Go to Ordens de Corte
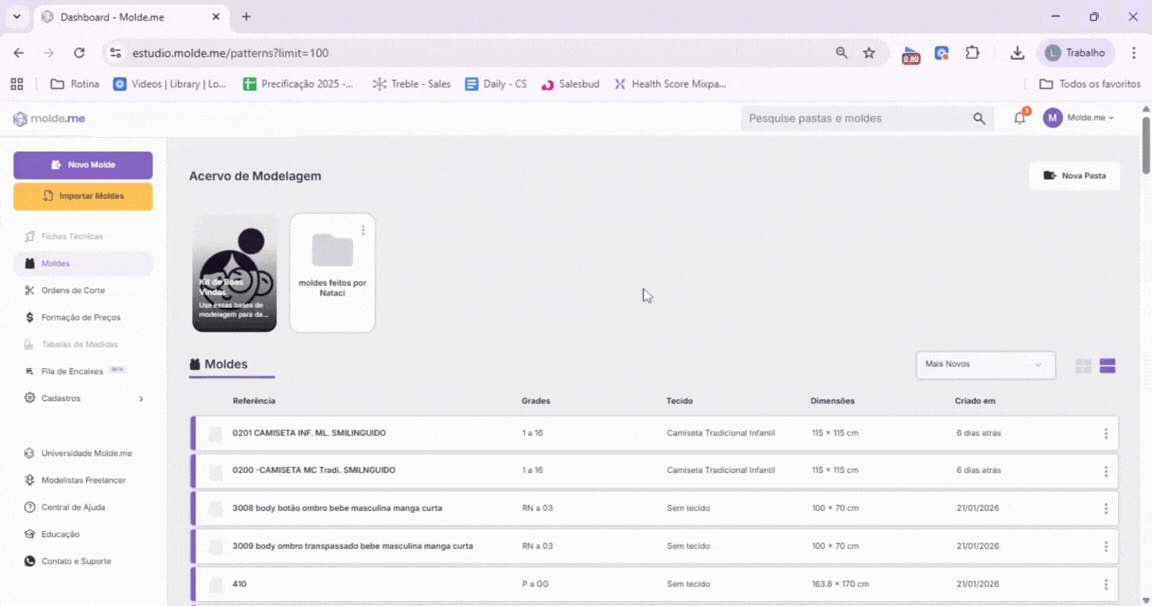Viewport: 1152px width, 606px height. pyautogui.click(x=72, y=290)
